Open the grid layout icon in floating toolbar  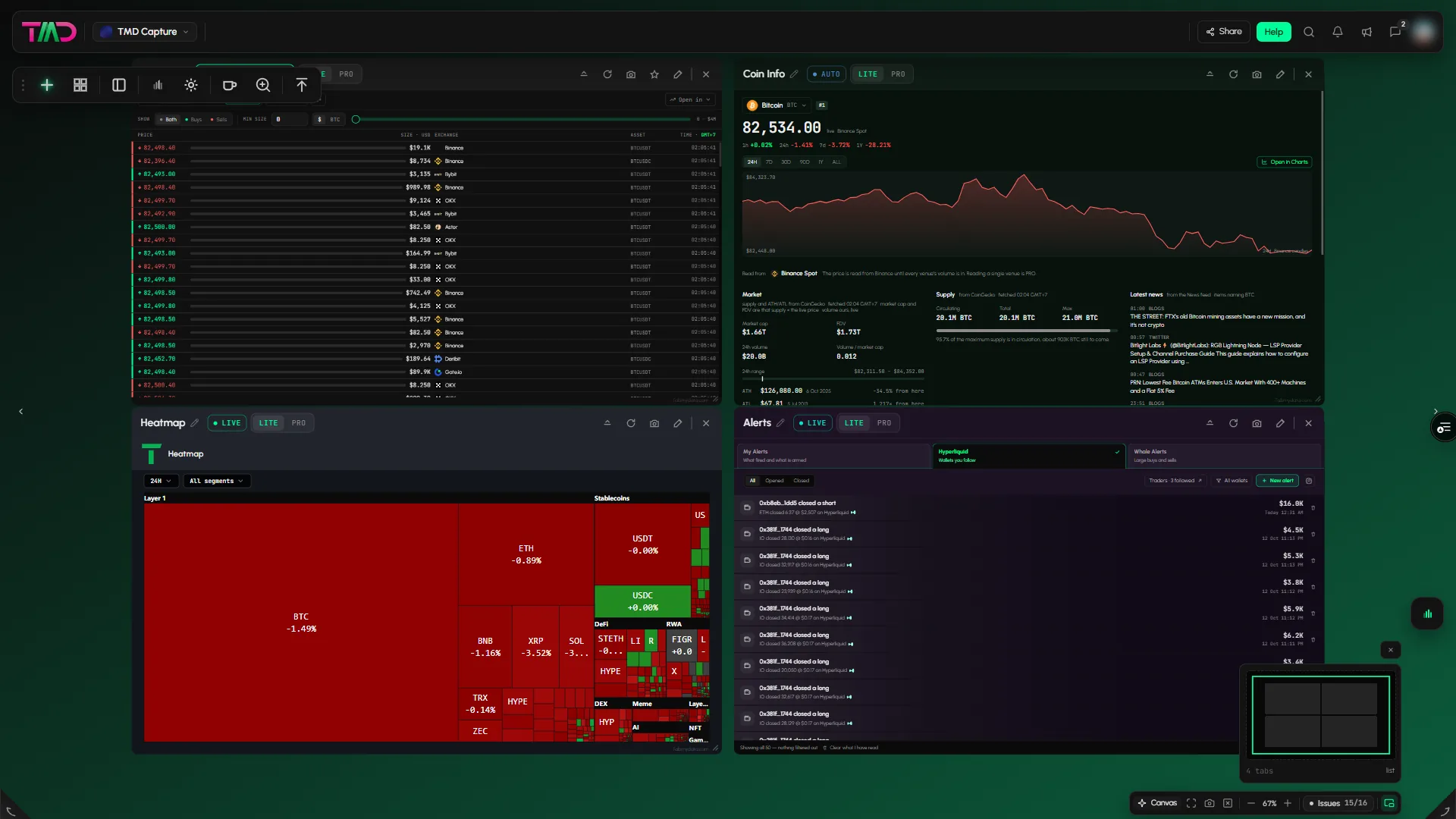(x=80, y=85)
